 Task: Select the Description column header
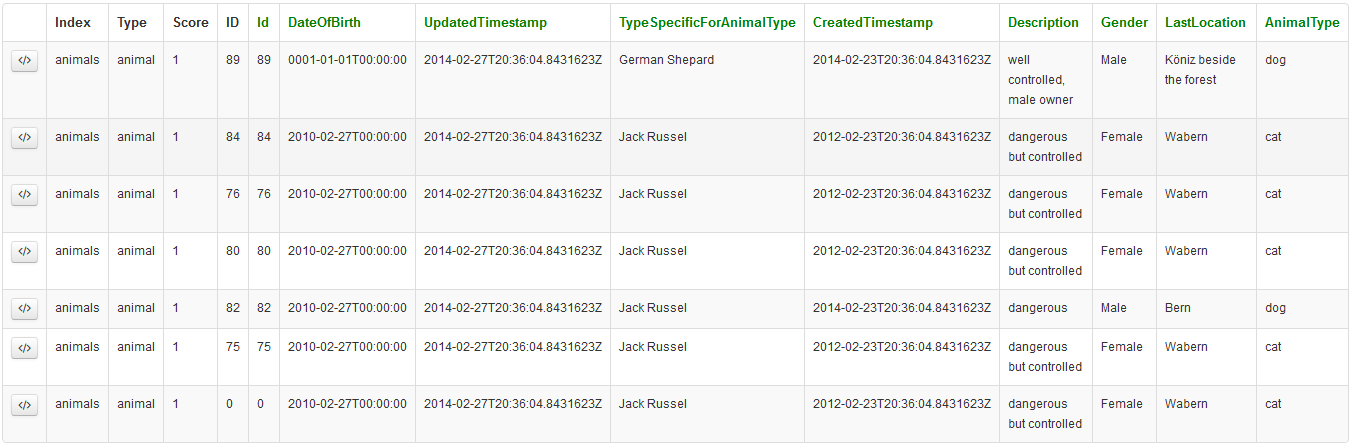[x=1043, y=22]
